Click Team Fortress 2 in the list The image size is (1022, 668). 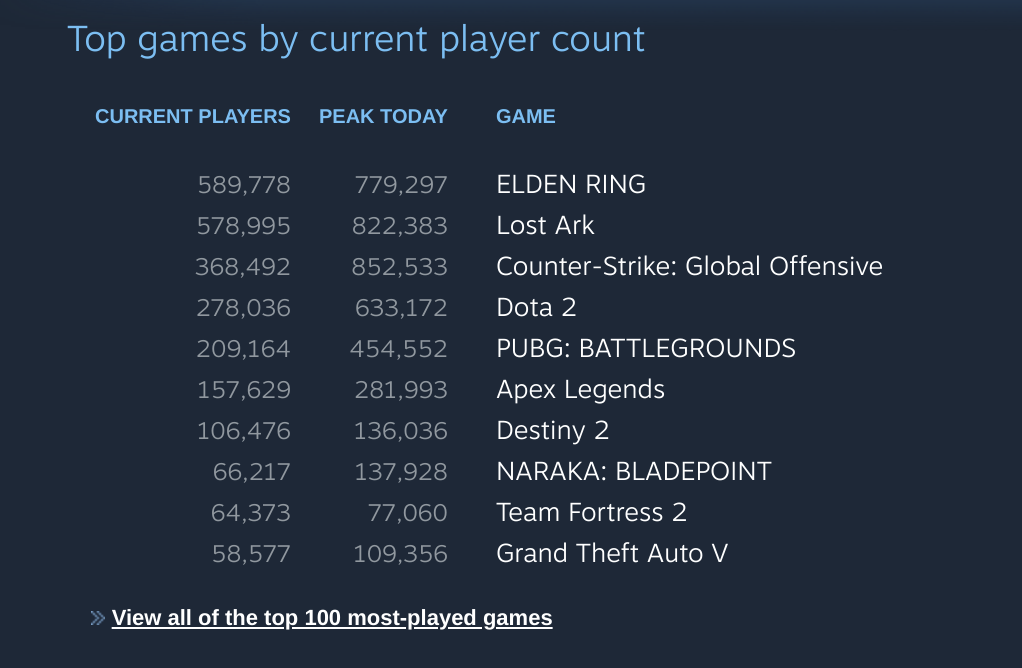pos(591,512)
